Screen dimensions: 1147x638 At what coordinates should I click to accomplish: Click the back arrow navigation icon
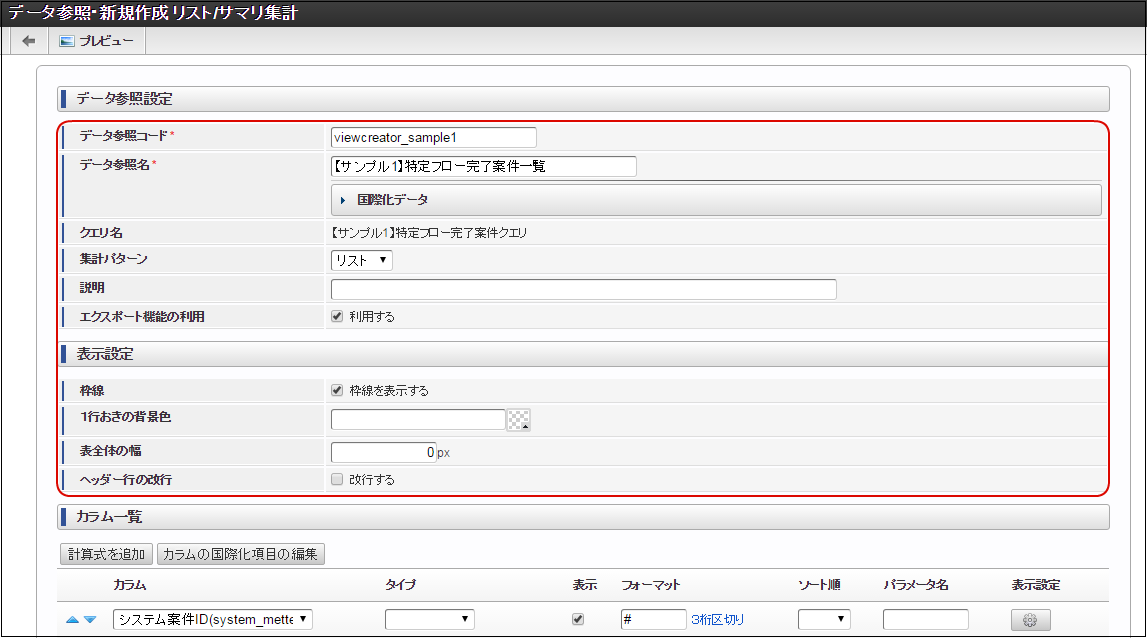pos(27,40)
